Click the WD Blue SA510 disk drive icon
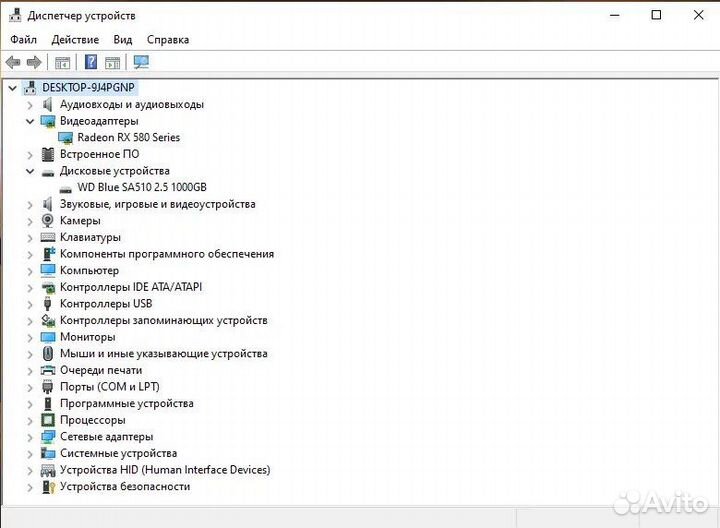This screenshot has height=528, width=720. point(66,189)
